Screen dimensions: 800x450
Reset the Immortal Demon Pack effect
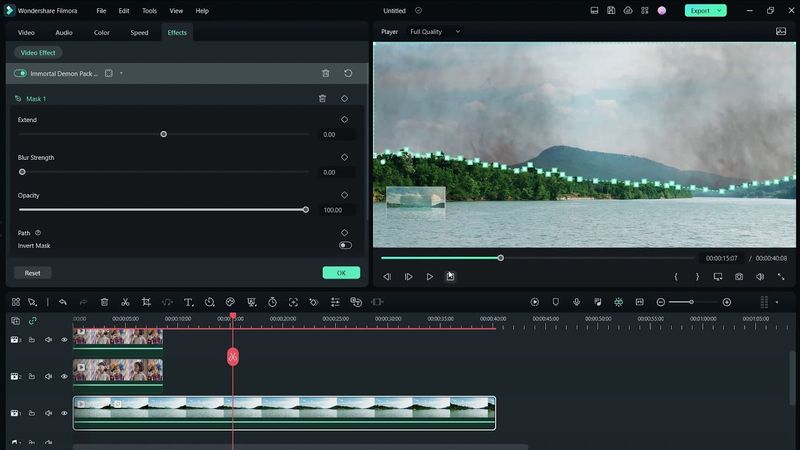[x=348, y=73]
